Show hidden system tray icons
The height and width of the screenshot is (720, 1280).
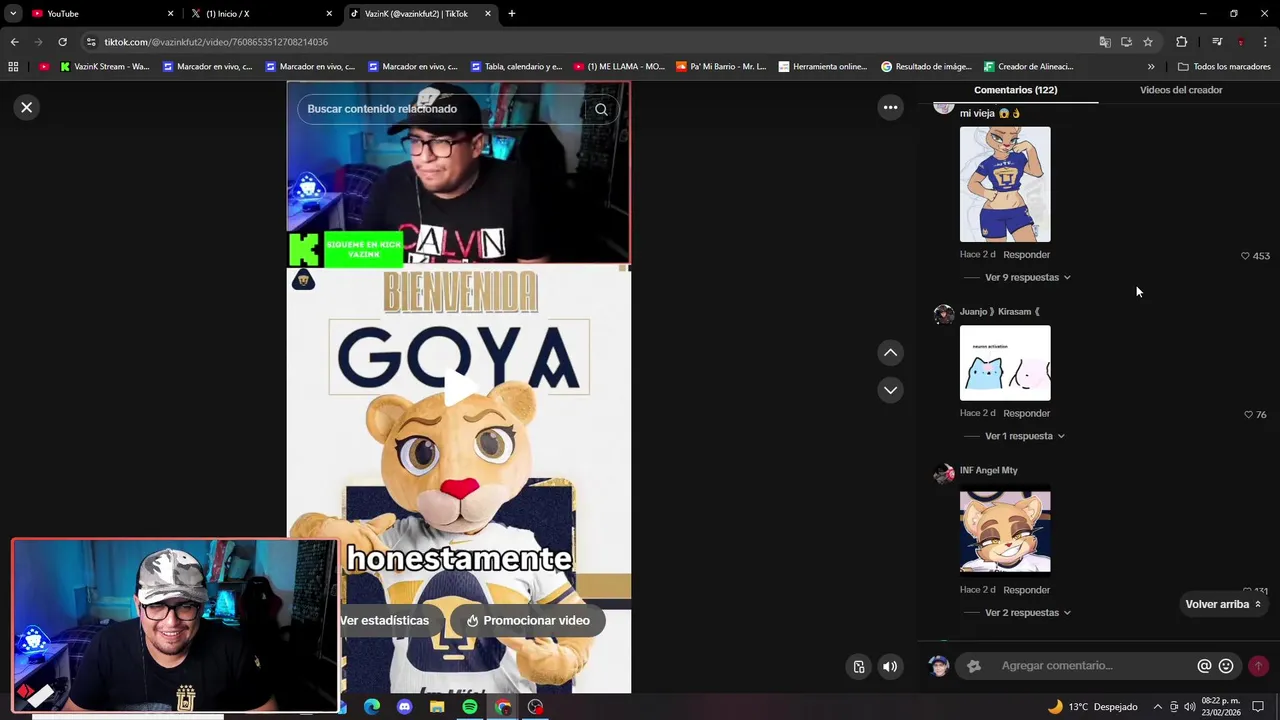1158,707
